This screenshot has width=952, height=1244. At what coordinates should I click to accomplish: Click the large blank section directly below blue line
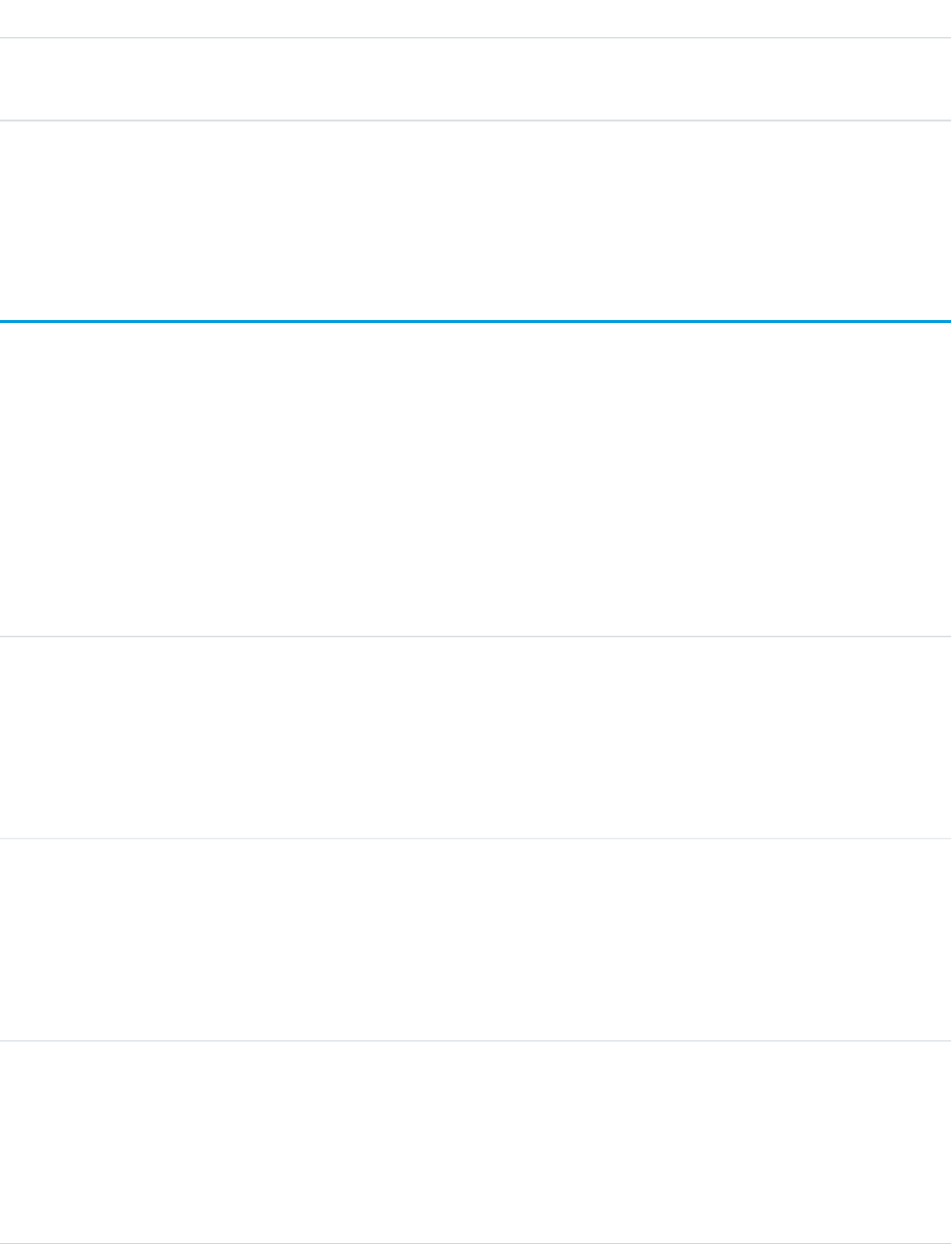click(476, 480)
